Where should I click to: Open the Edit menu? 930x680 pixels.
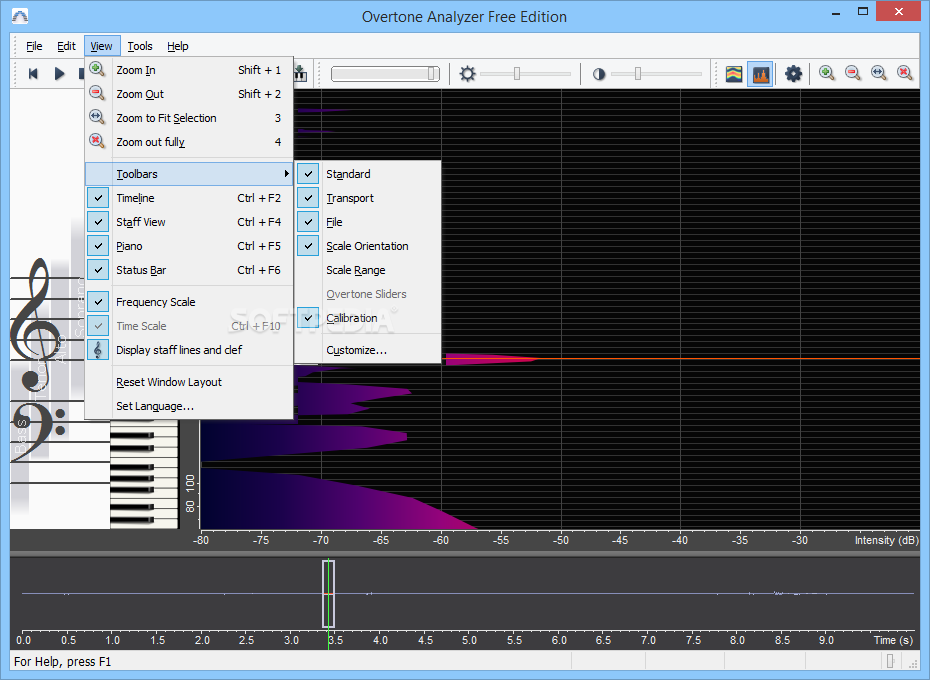pyautogui.click(x=66, y=46)
